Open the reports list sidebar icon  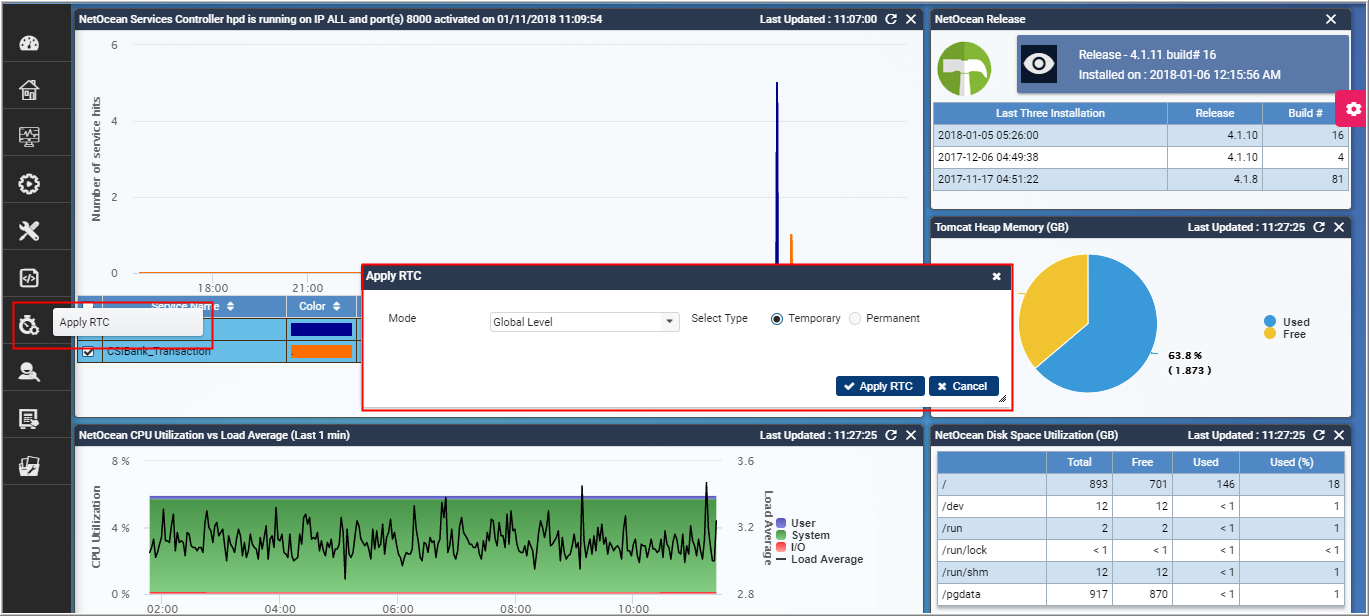[29, 419]
